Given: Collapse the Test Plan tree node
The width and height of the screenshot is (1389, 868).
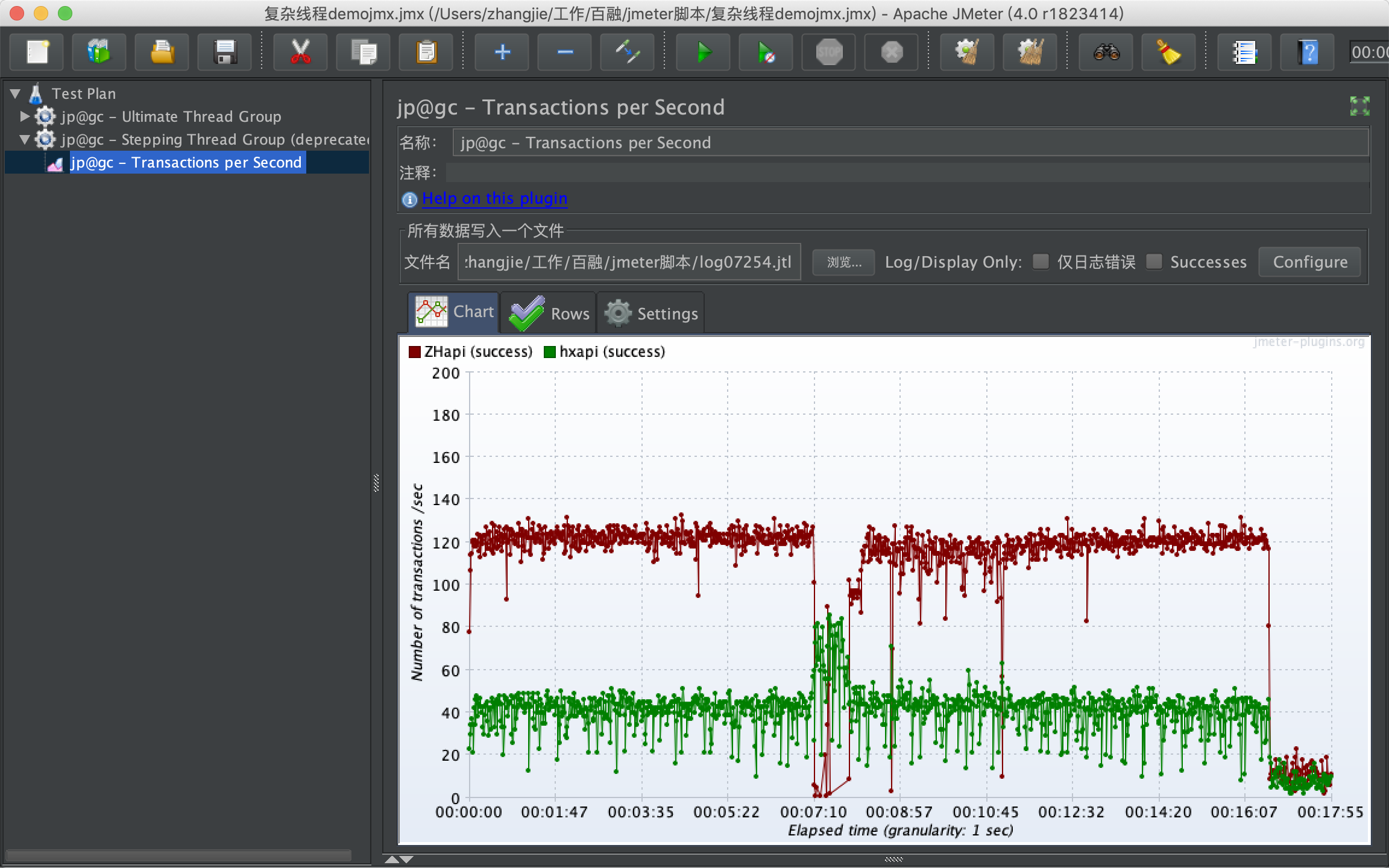Looking at the screenshot, I should [16, 93].
